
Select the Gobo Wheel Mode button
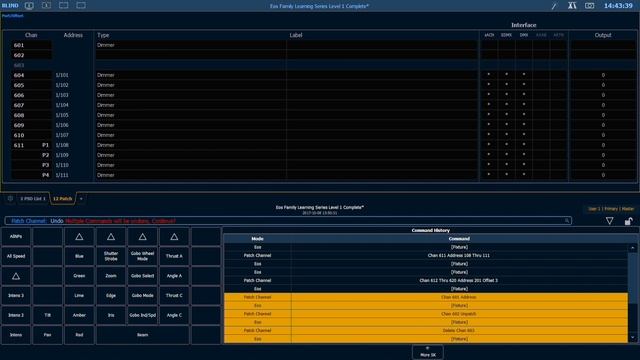(x=142, y=256)
